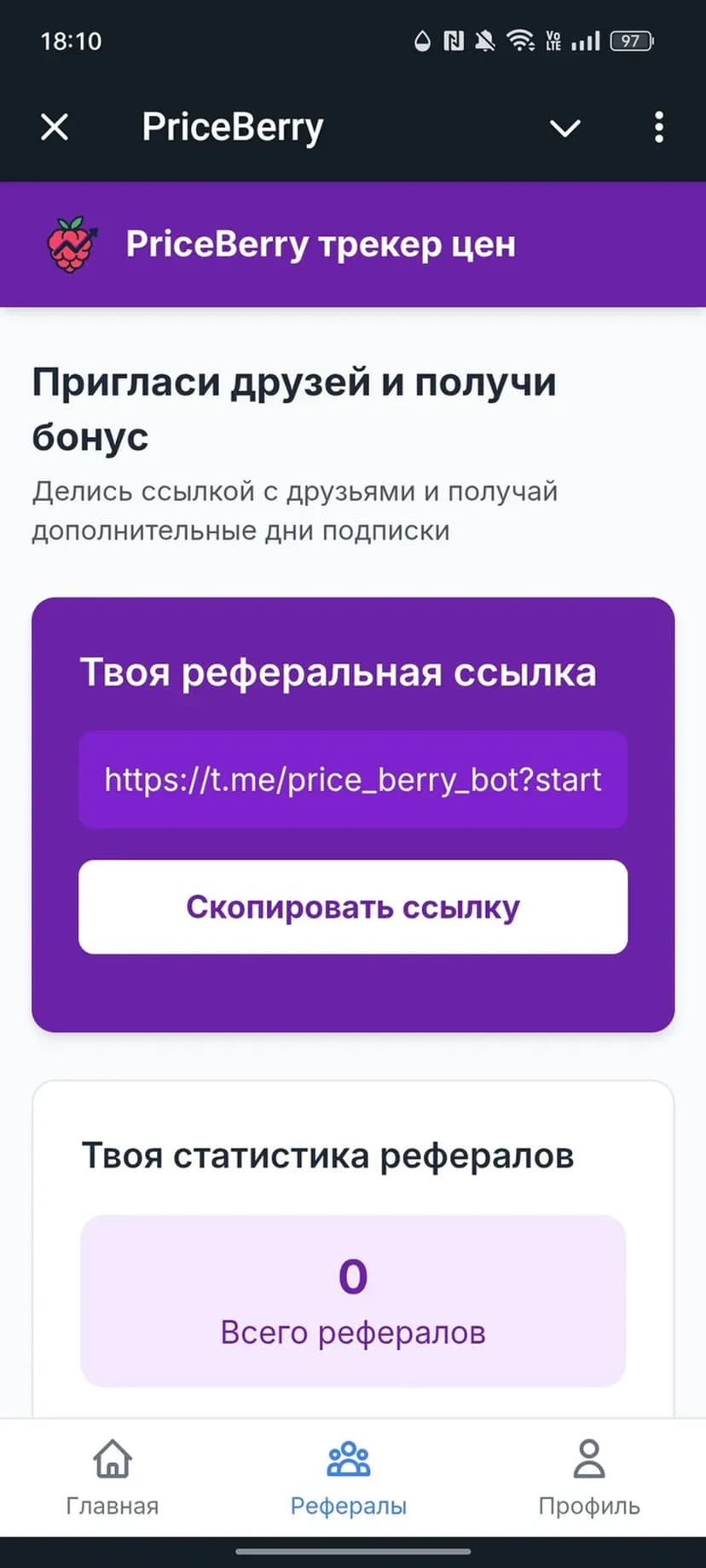The height and width of the screenshot is (1568, 706).
Task: Tap the person icon in bottom navigation
Action: pyautogui.click(x=588, y=1459)
